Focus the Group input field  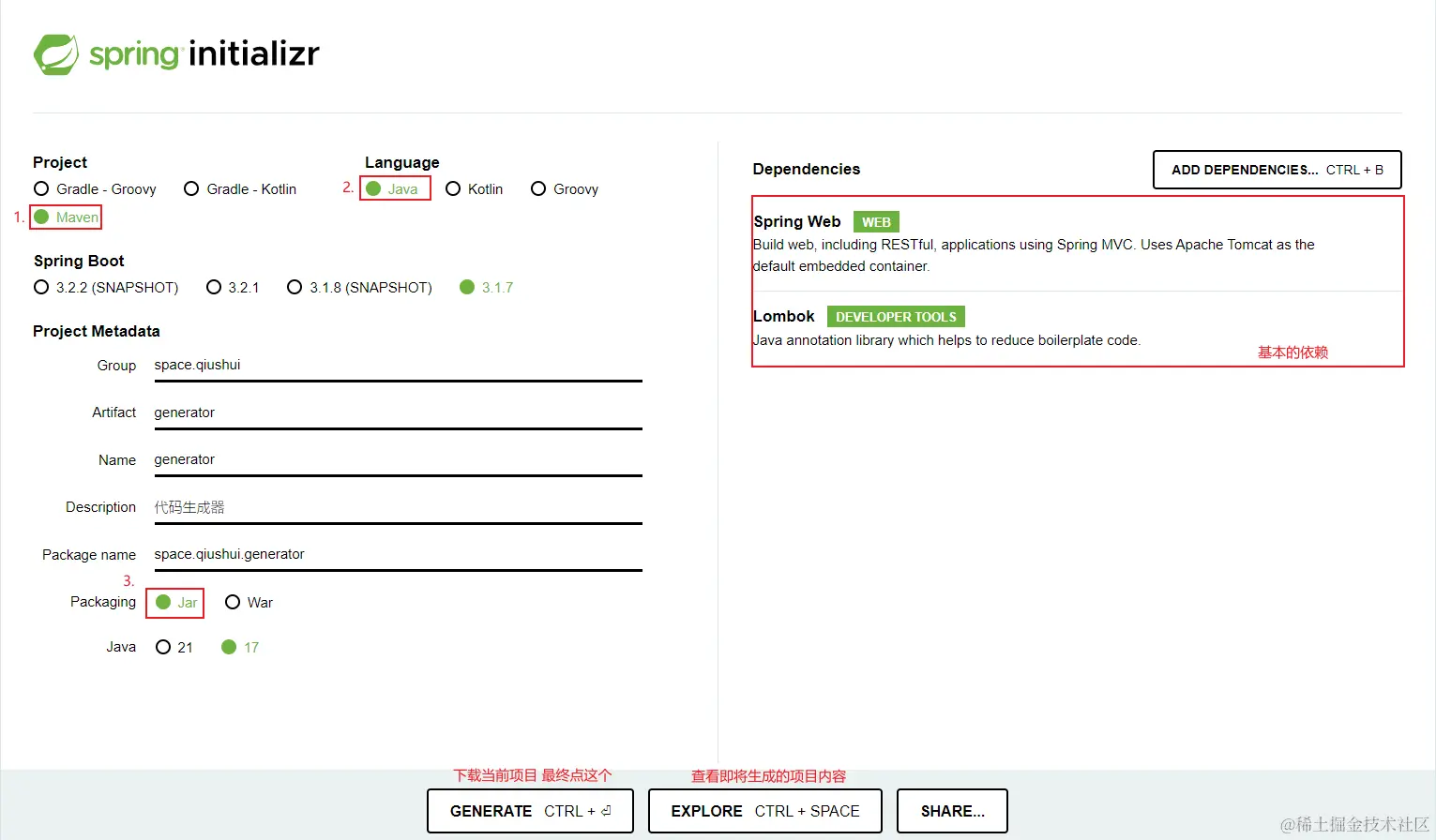coord(398,366)
